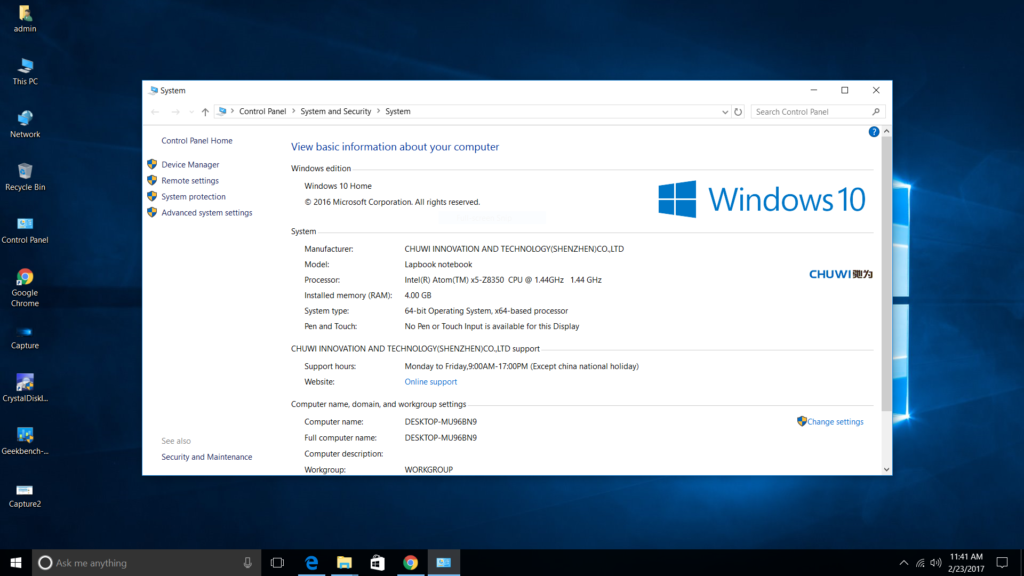The image size is (1024, 576).
Task: Expand the chevron after System and Security
Action: pyautogui.click(x=378, y=111)
